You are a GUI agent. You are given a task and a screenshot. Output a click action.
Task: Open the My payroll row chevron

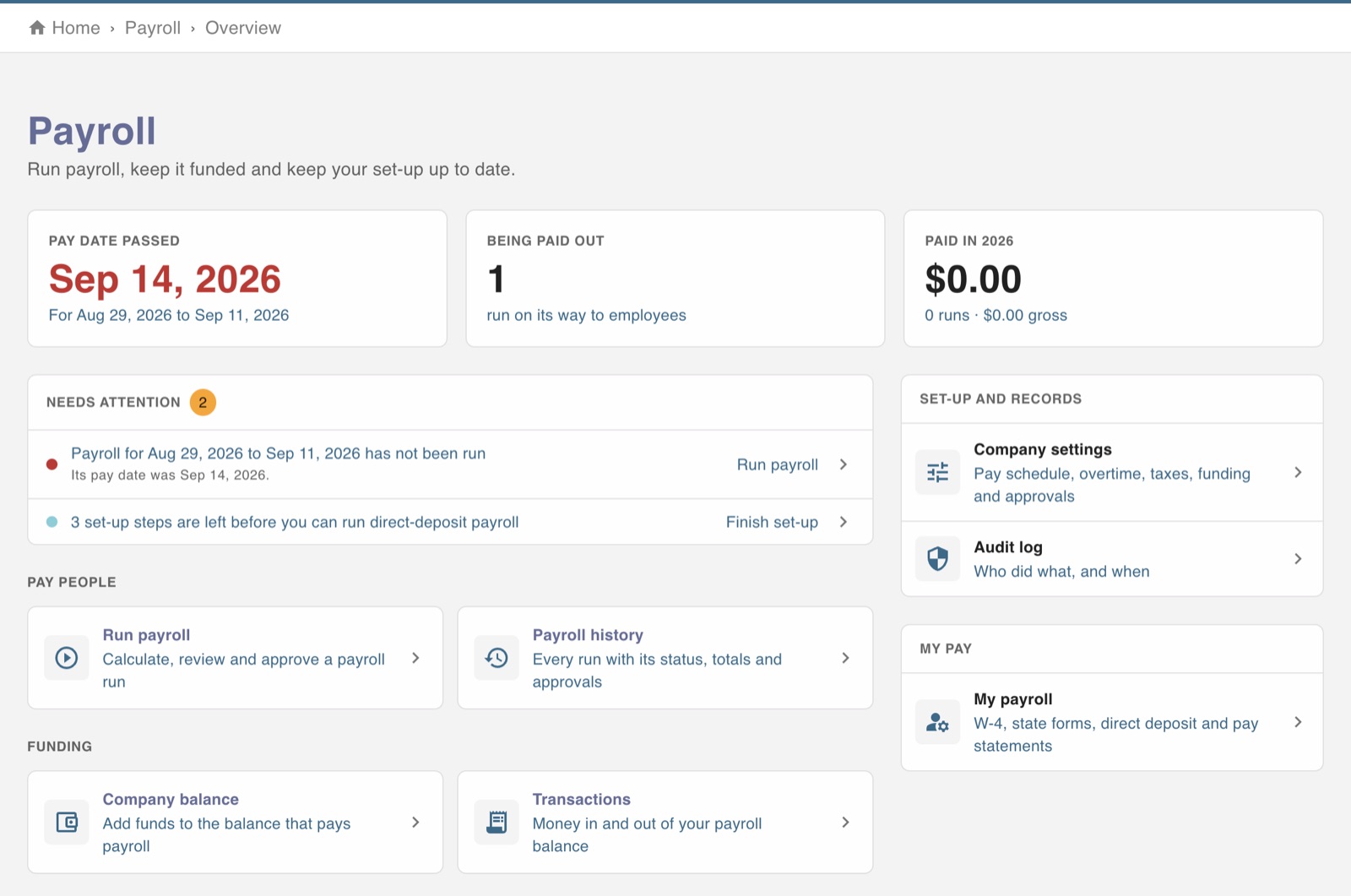coord(1298,722)
